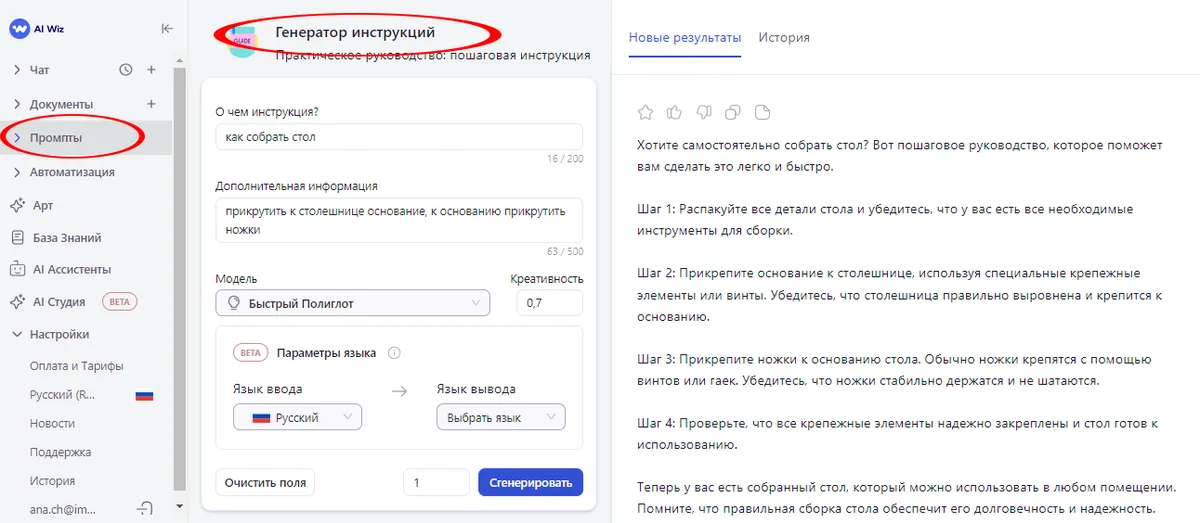Add a new chat with plus icon
The image size is (1200, 523).
(x=151, y=70)
